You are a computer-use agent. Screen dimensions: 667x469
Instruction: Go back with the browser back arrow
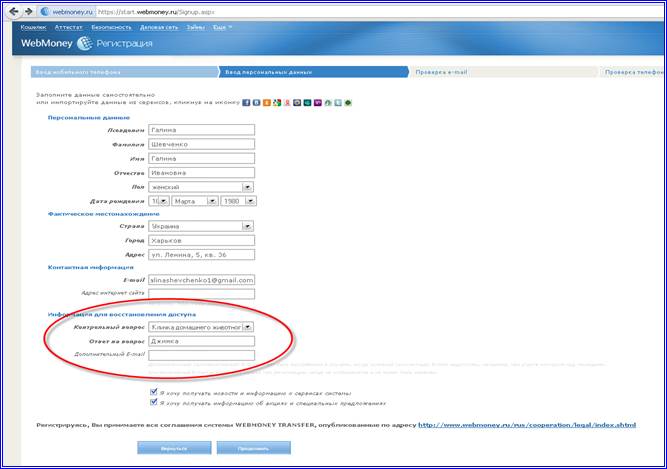[x=14, y=11]
